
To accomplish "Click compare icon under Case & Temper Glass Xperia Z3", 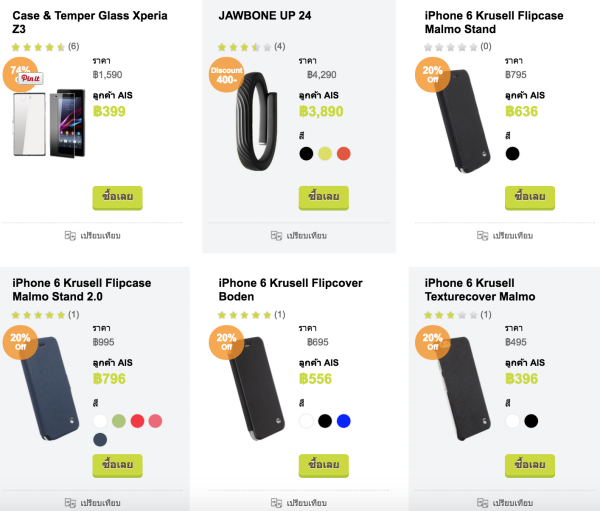I will tap(70, 235).
